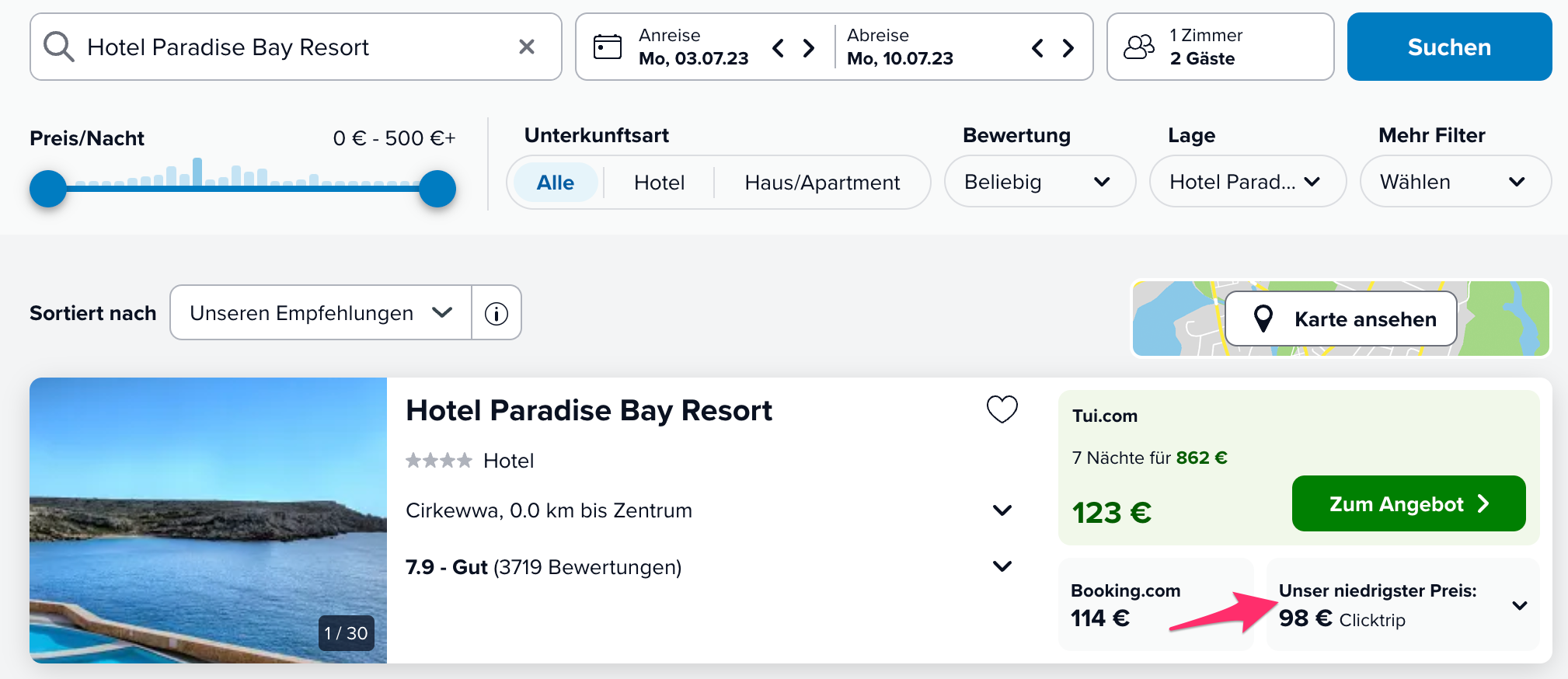This screenshot has height=679, width=1568.
Task: Click the maximum price slider handle
Action: 437,189
